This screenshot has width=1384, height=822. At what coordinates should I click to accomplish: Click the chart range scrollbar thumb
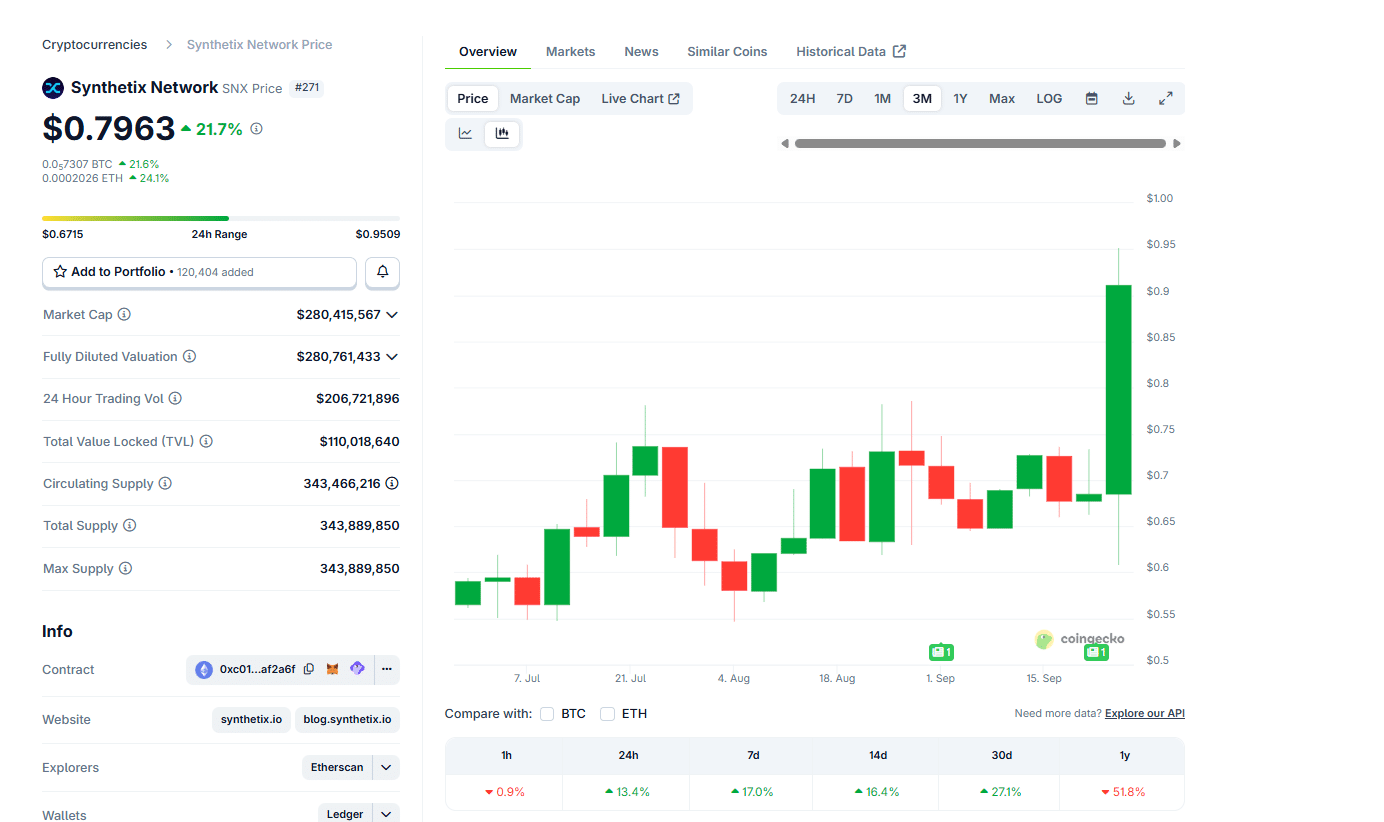point(980,144)
